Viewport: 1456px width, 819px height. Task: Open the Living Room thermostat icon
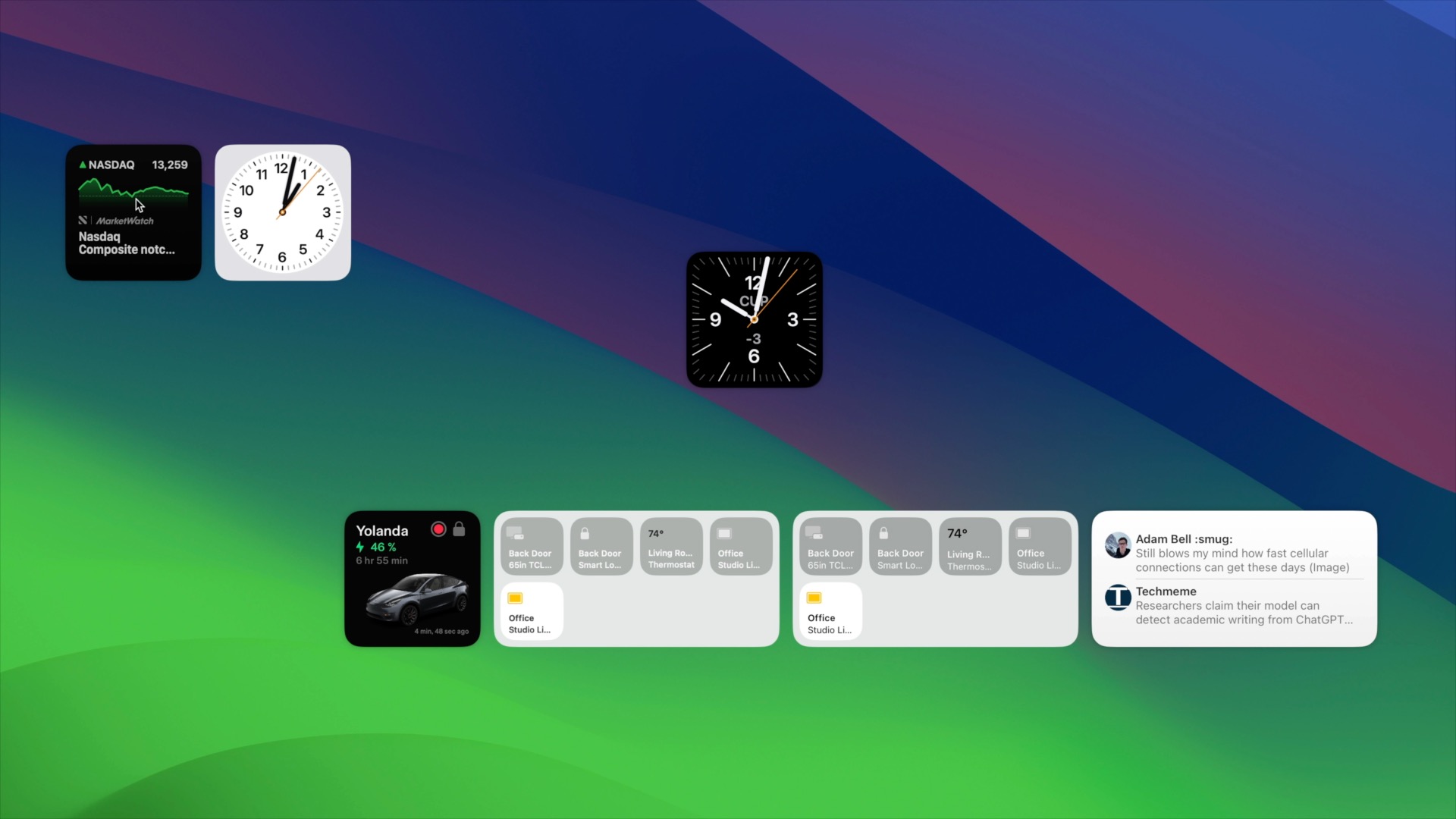pyautogui.click(x=670, y=547)
